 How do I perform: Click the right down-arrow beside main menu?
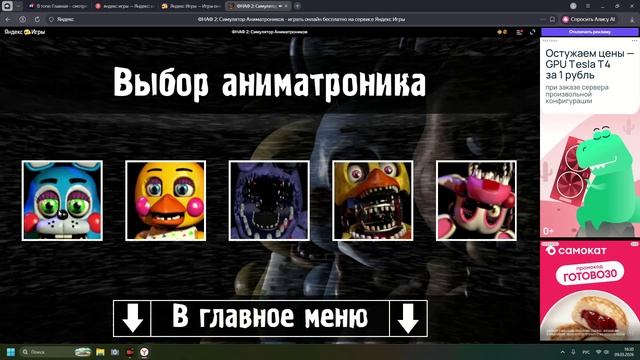pyautogui.click(x=409, y=318)
